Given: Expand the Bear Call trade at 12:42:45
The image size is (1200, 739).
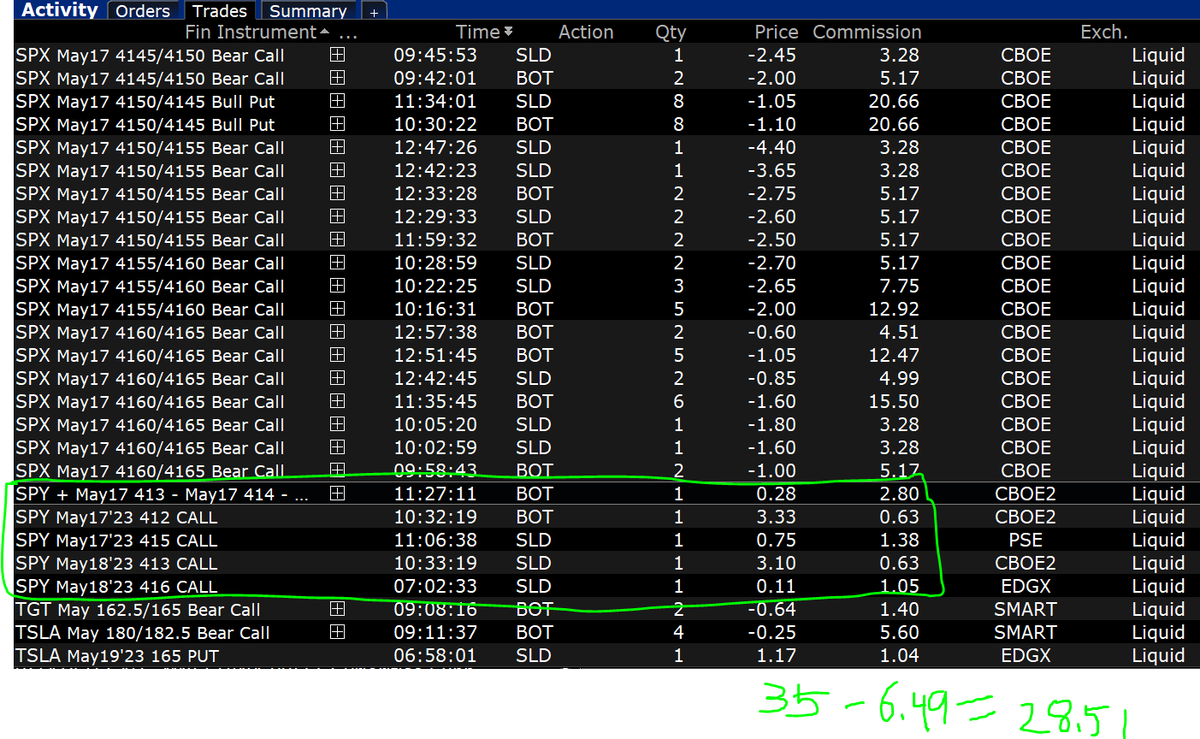Looking at the screenshot, I should (337, 378).
